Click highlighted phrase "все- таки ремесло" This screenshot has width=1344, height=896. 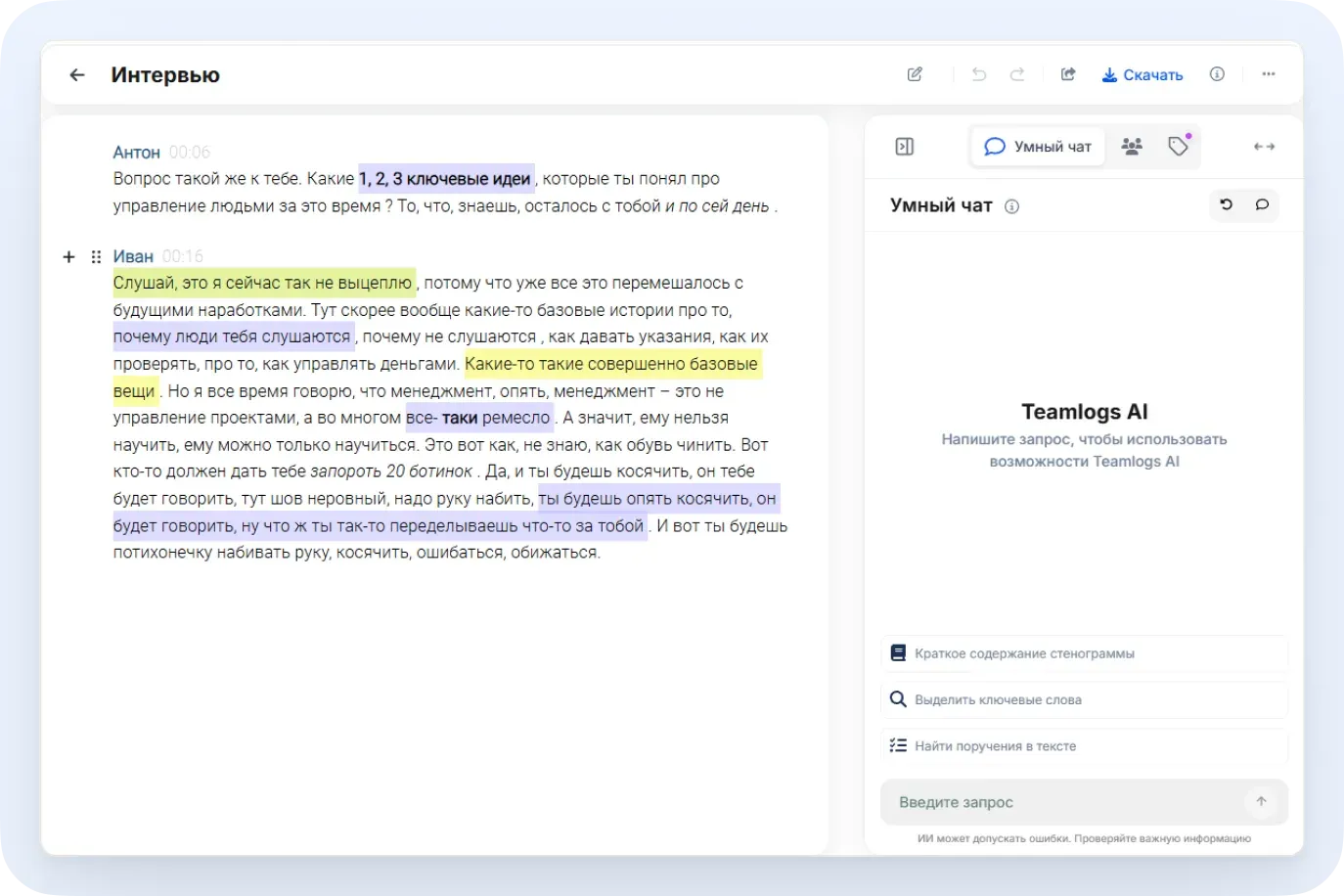point(478,418)
